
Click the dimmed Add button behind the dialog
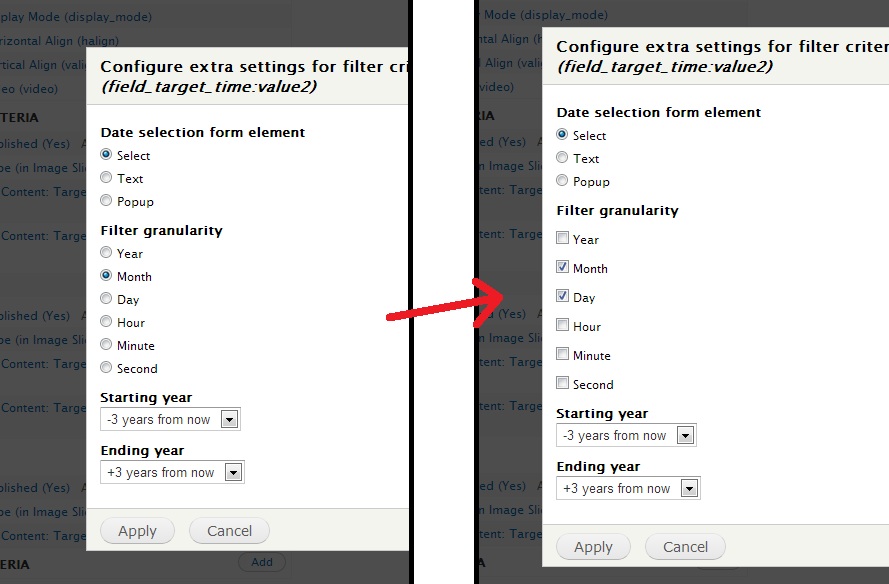(262, 562)
